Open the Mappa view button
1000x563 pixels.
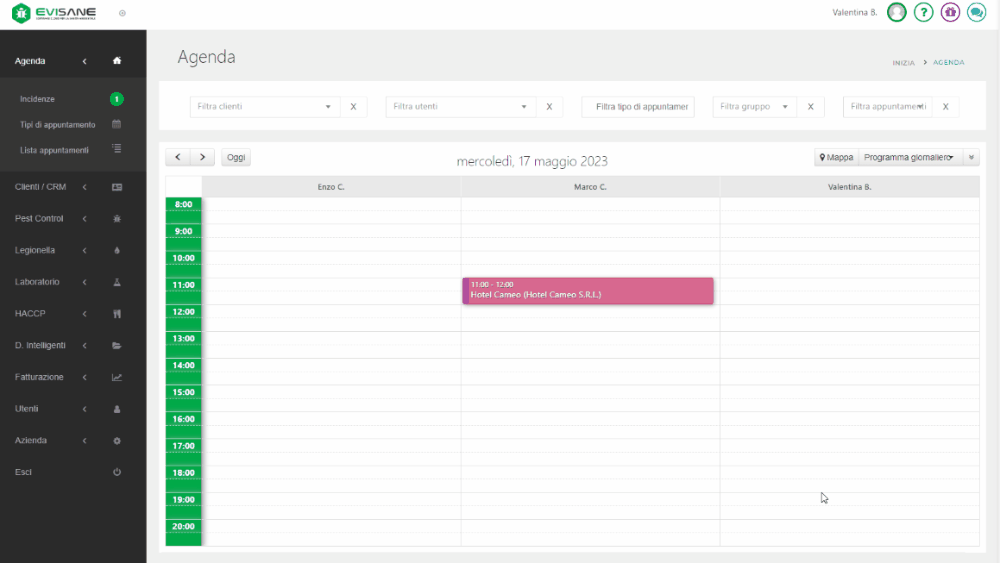click(836, 157)
